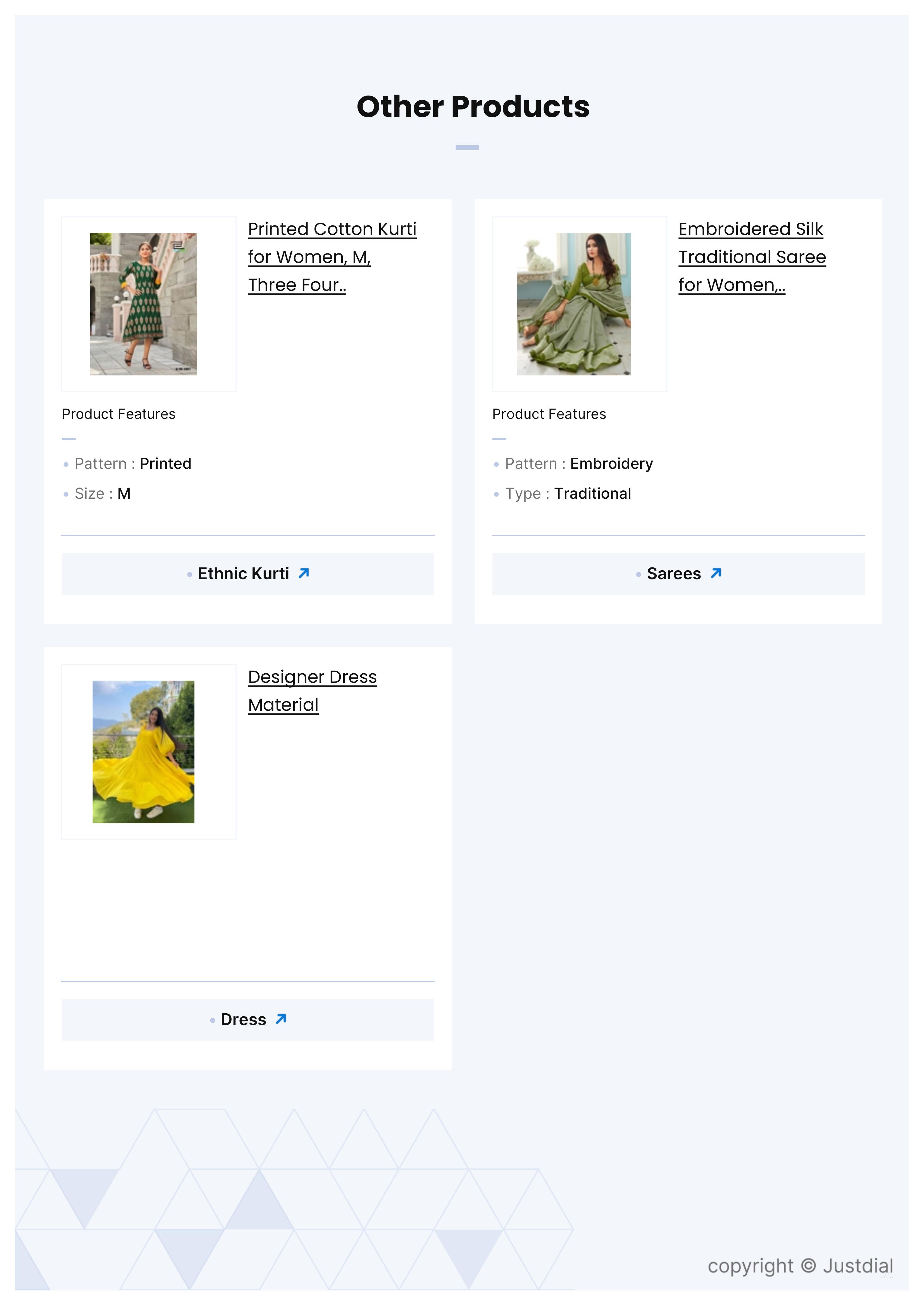This screenshot has width=924, height=1307.
Task: Click the Type Traditional feature entry
Action: tap(568, 493)
